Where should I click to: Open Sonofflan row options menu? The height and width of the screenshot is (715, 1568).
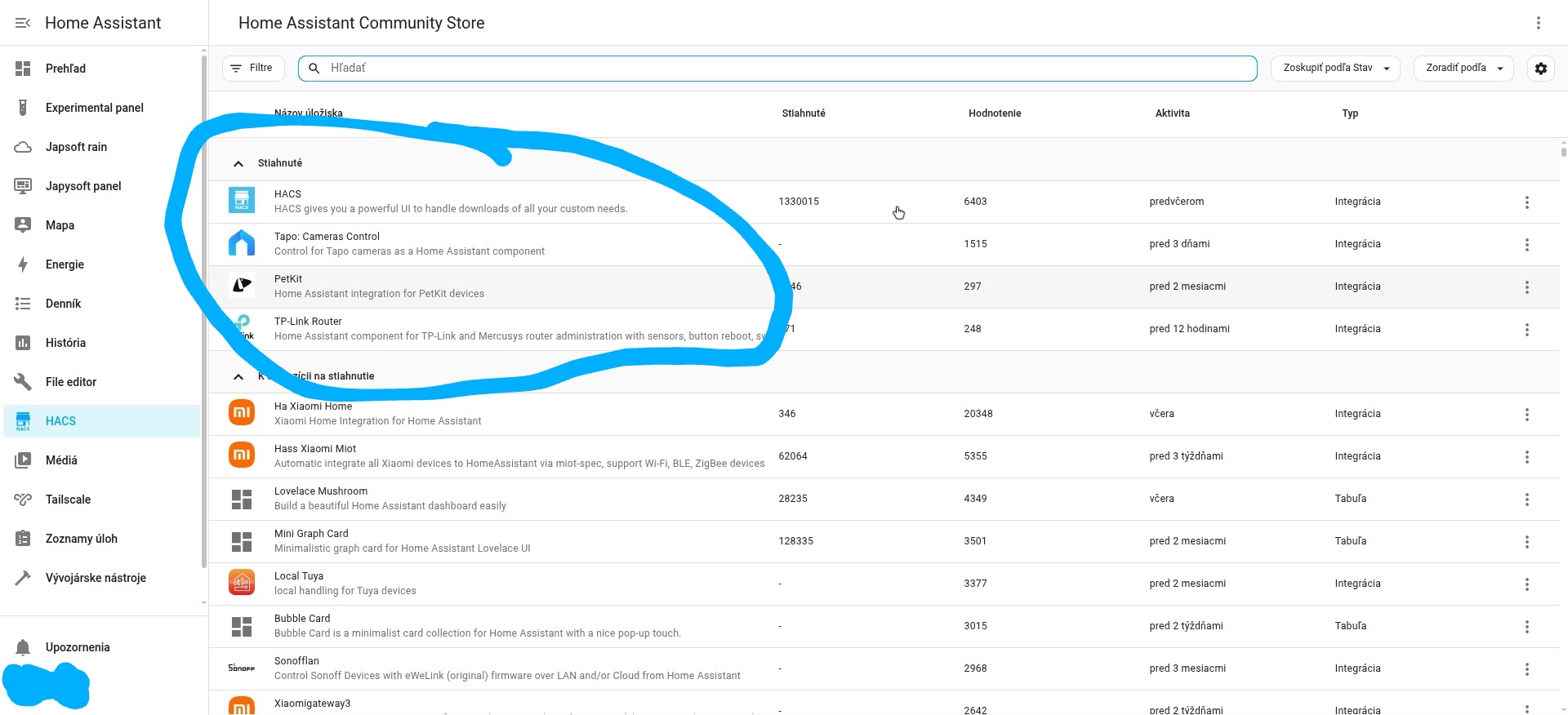pyautogui.click(x=1526, y=668)
